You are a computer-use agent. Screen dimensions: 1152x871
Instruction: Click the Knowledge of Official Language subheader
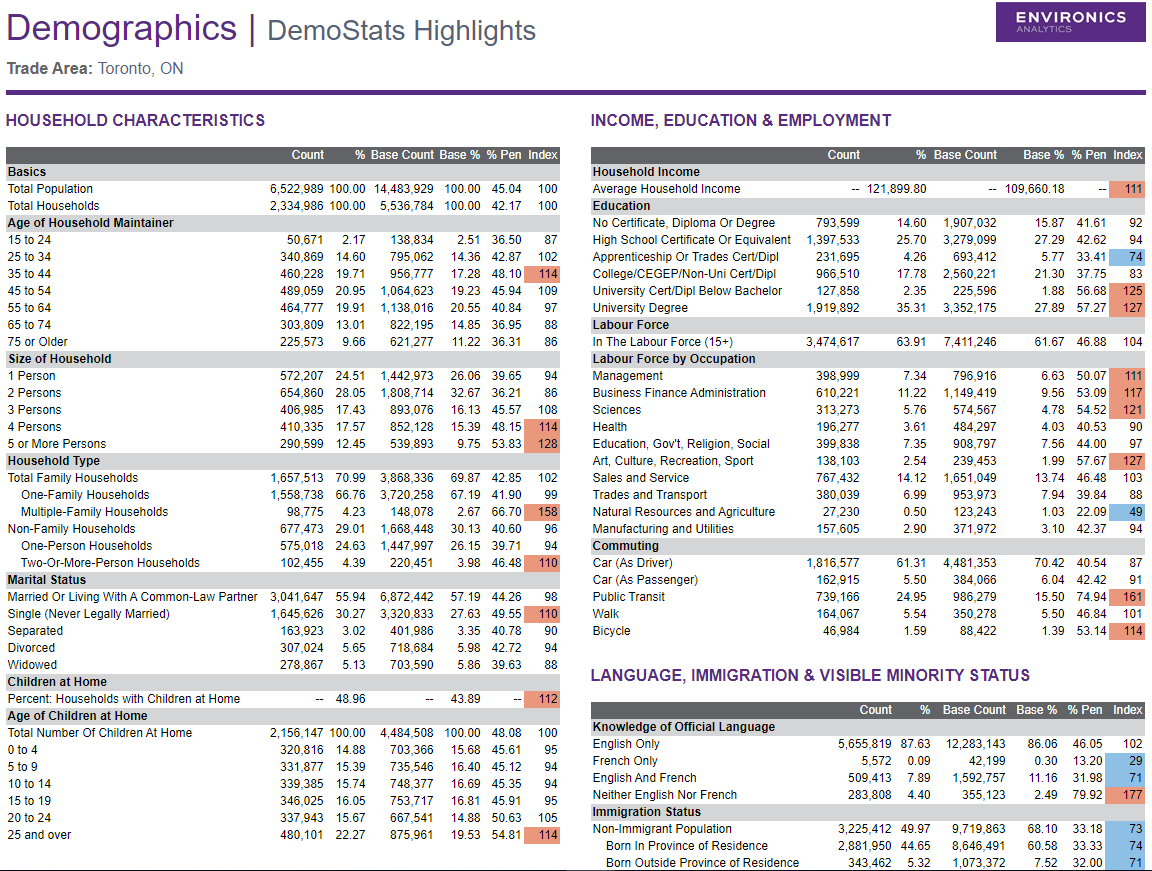683,727
